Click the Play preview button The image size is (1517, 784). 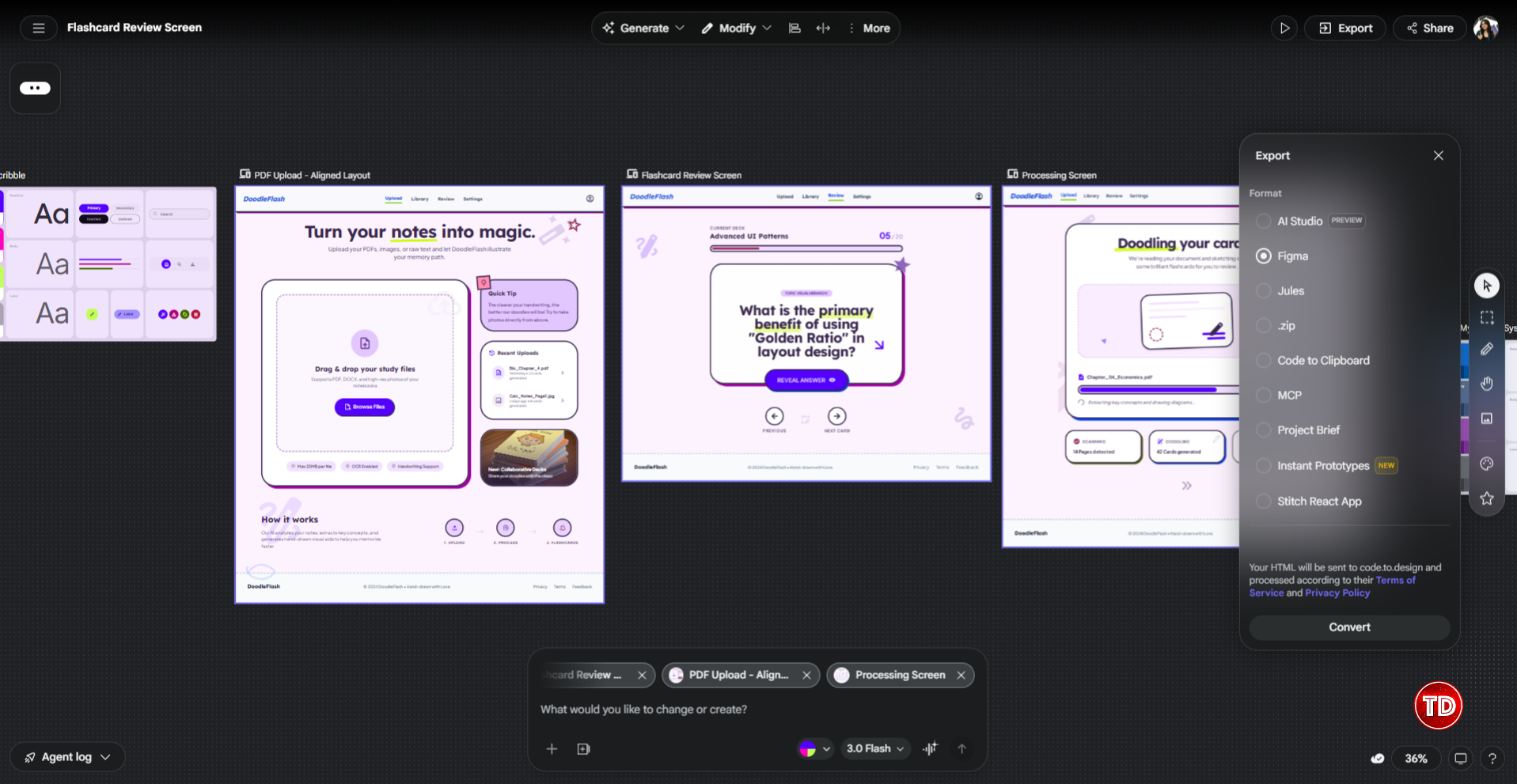click(1284, 28)
